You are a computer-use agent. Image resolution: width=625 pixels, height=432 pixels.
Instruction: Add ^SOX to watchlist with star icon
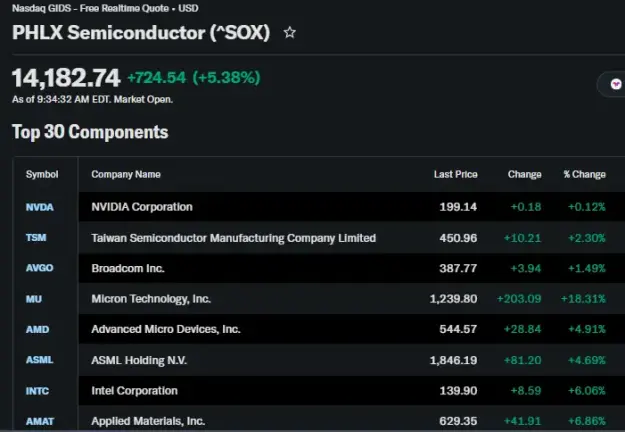click(290, 32)
